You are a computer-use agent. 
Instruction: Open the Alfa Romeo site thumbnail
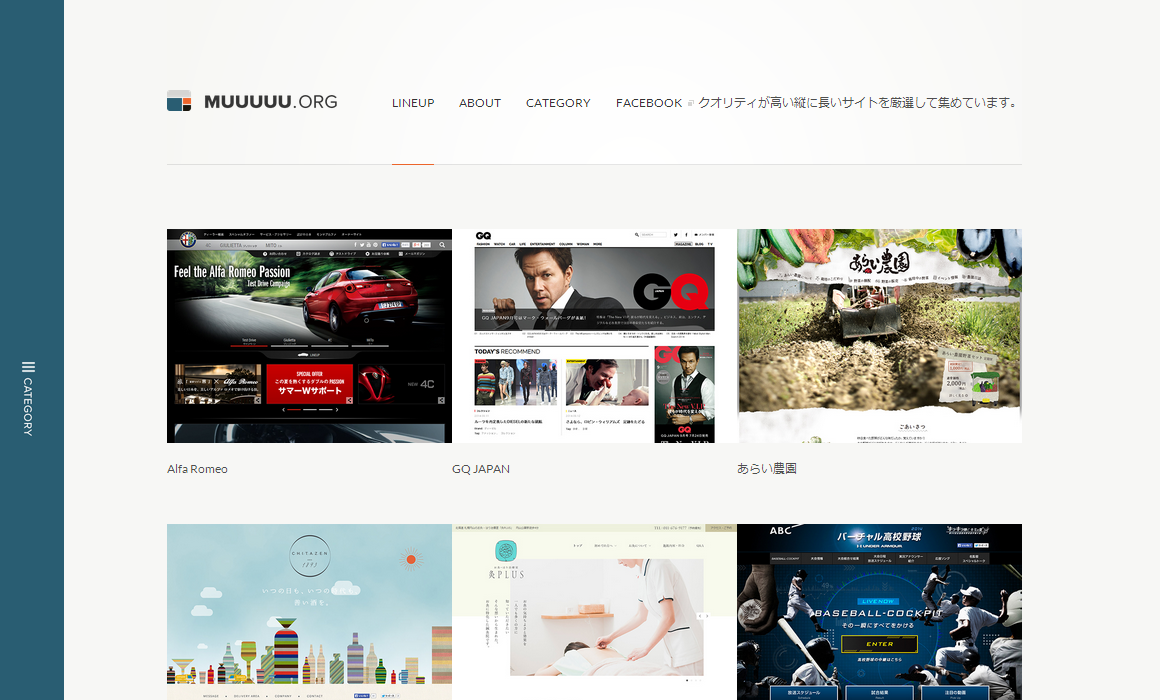(x=309, y=336)
